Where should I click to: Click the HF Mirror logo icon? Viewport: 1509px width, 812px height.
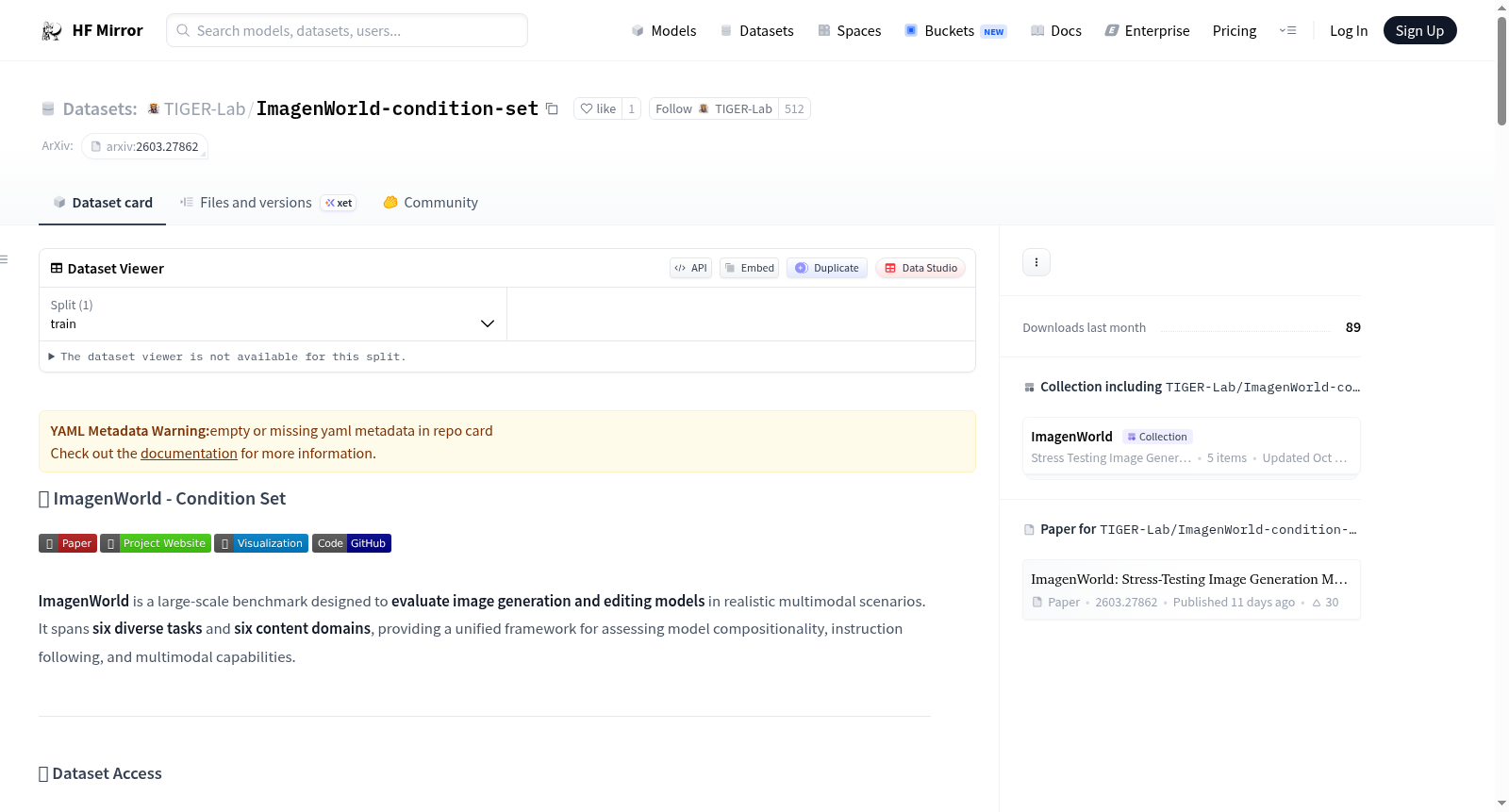[x=52, y=31]
